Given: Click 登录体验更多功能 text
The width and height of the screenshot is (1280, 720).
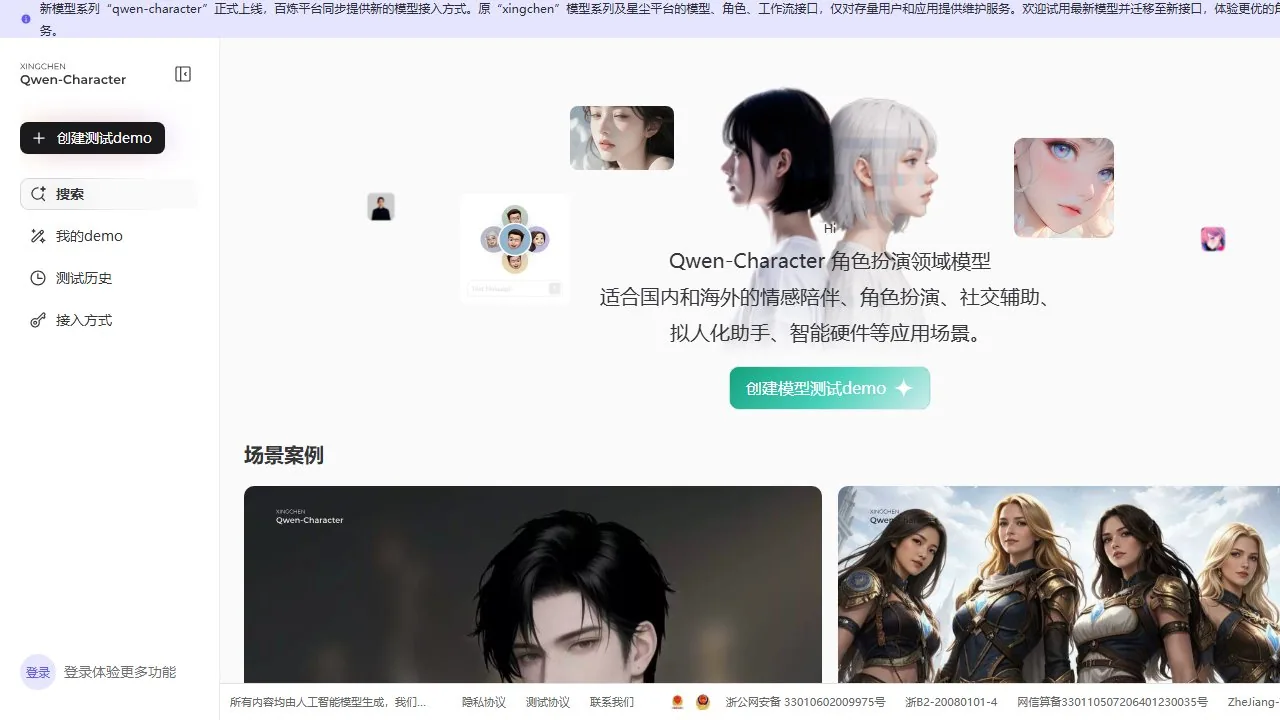Looking at the screenshot, I should [x=120, y=672].
